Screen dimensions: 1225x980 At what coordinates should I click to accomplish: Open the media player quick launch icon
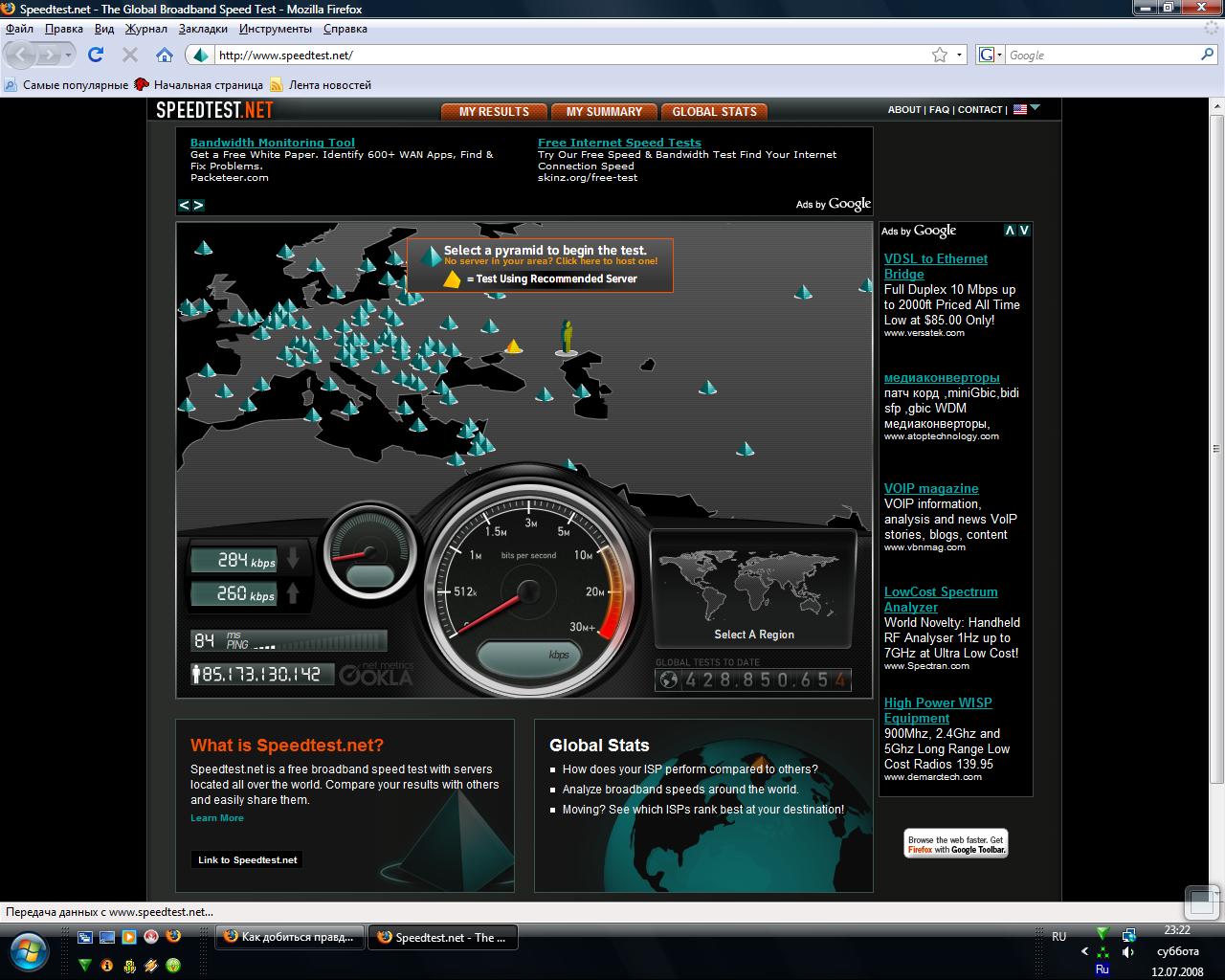129,937
